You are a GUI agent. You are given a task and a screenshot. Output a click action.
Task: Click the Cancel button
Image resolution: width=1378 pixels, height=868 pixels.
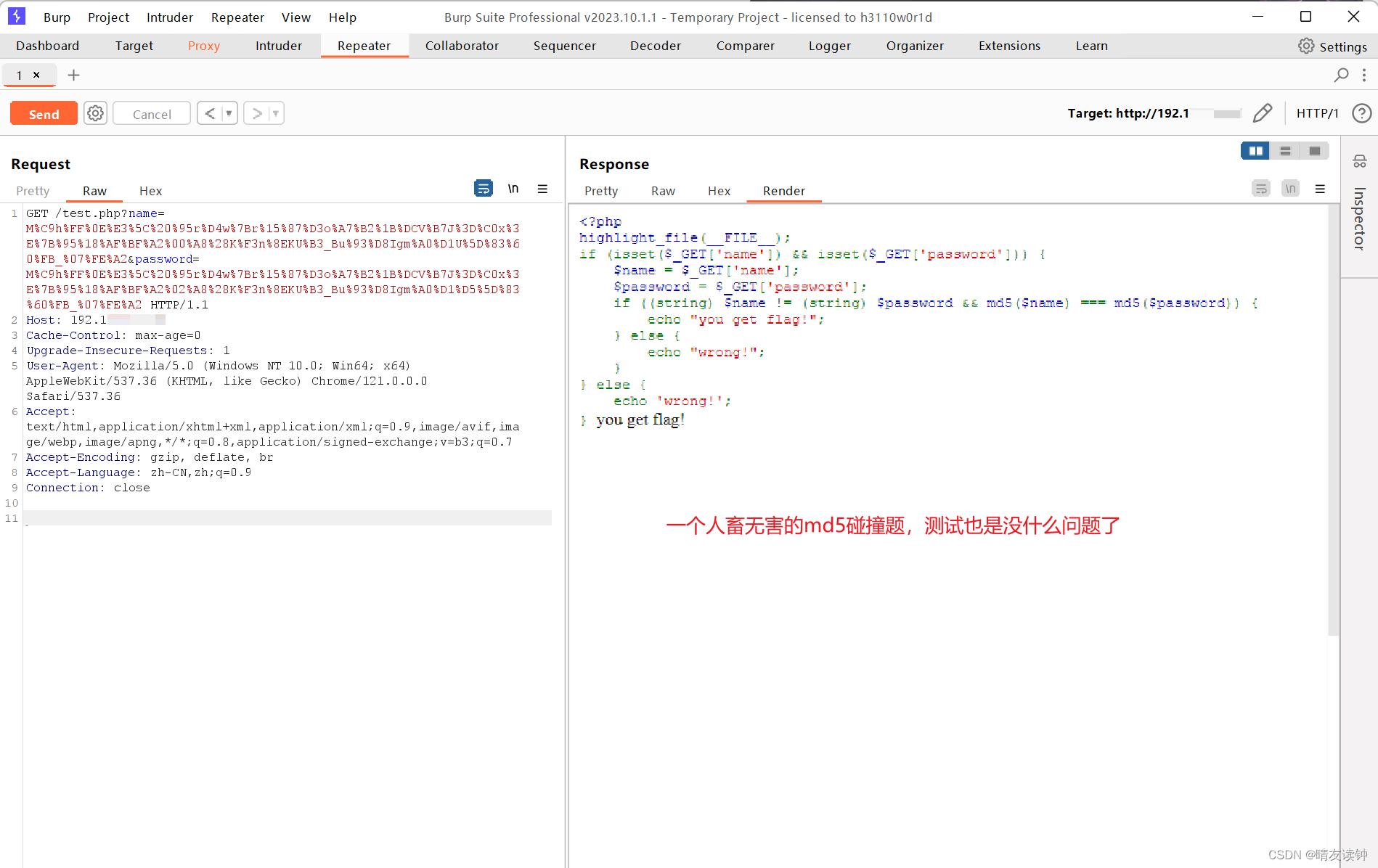[152, 114]
